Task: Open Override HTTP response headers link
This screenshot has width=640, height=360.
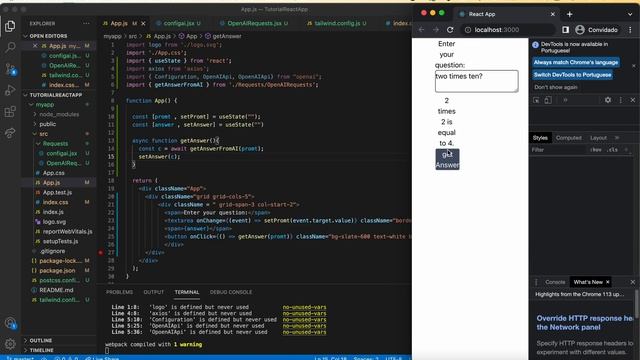Action: point(585,323)
